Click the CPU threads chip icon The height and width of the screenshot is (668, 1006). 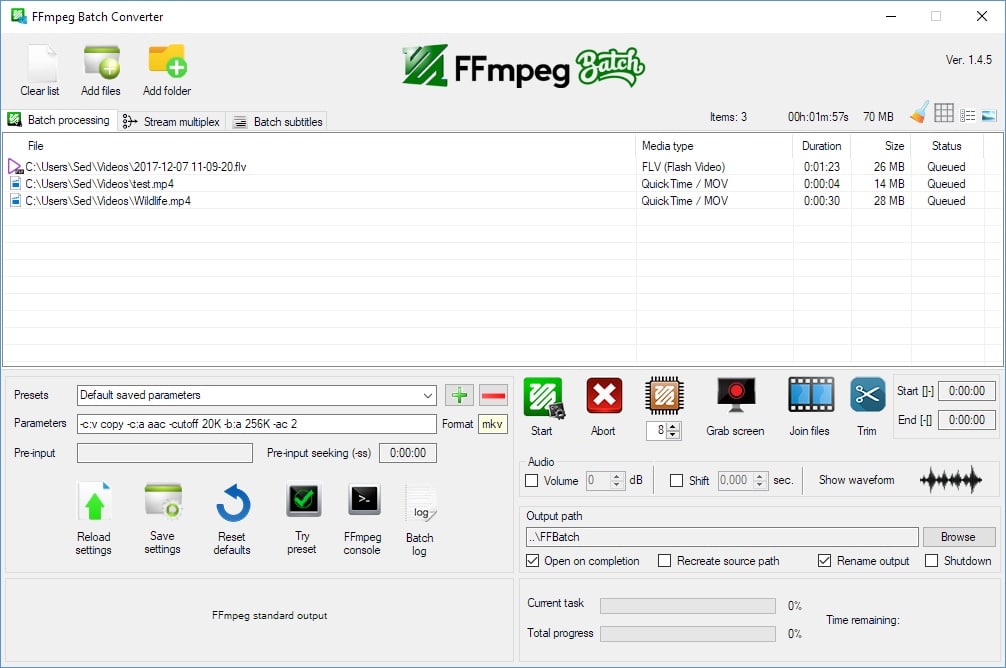tap(664, 395)
